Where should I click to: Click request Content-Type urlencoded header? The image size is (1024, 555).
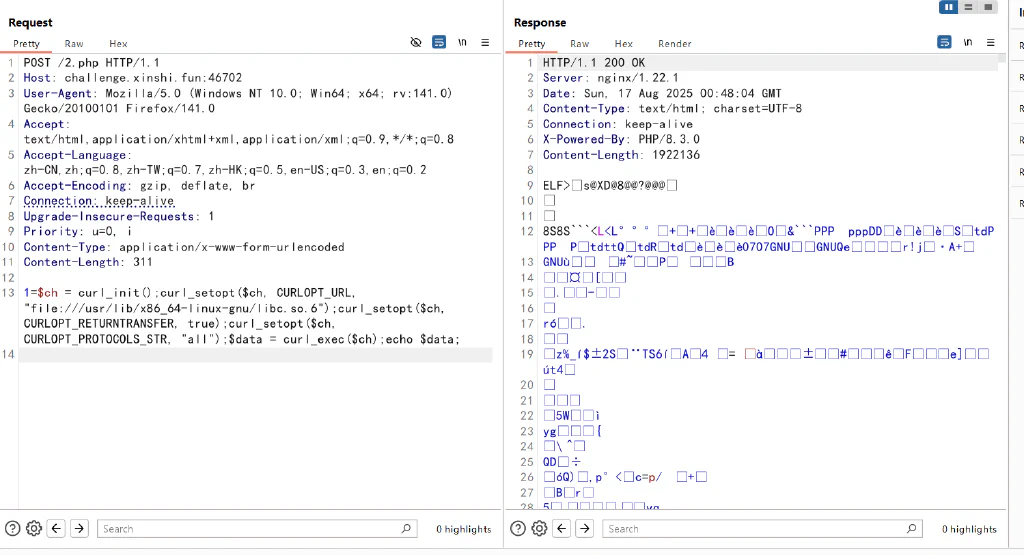coord(184,247)
